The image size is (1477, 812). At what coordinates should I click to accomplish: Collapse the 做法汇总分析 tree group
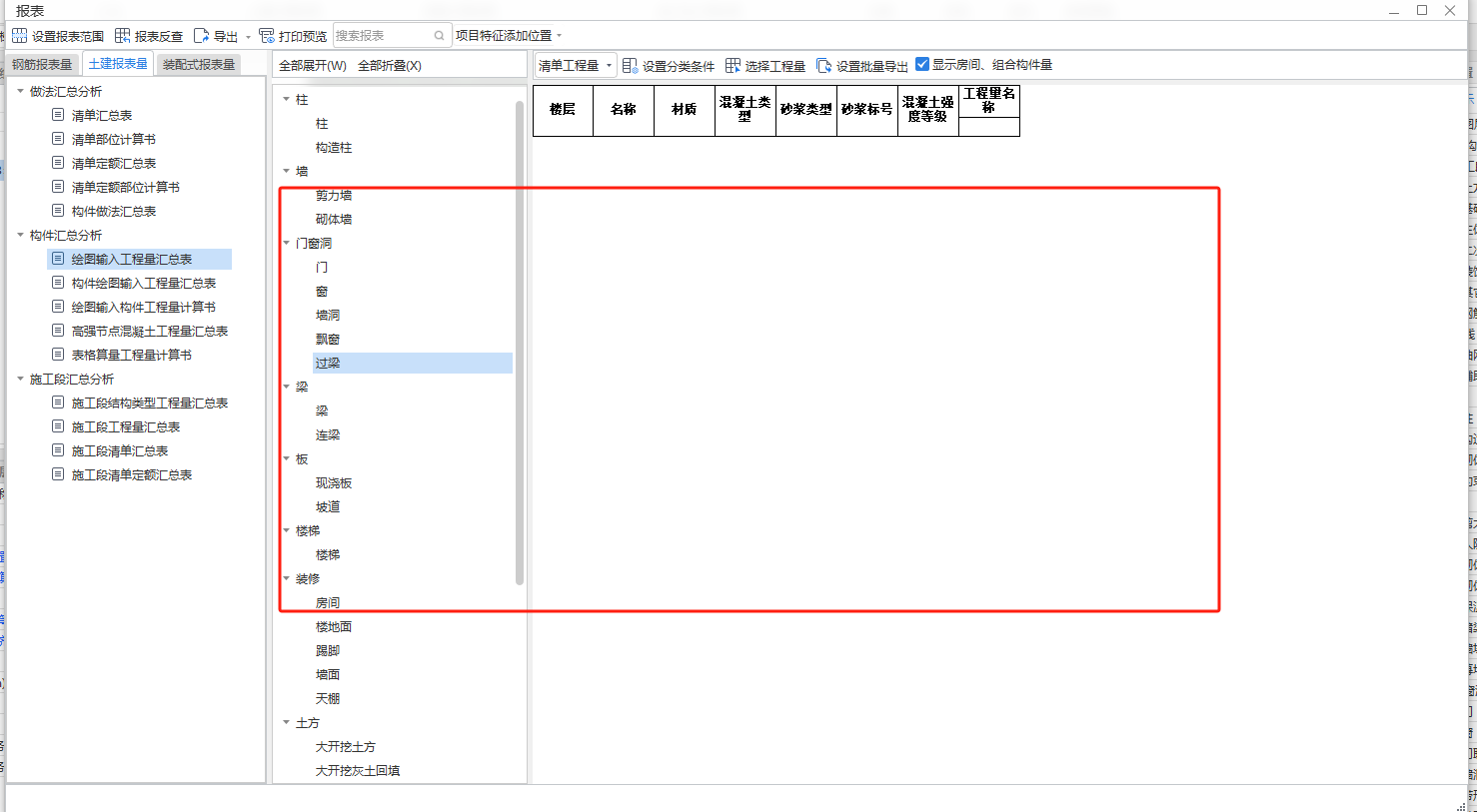[20, 91]
